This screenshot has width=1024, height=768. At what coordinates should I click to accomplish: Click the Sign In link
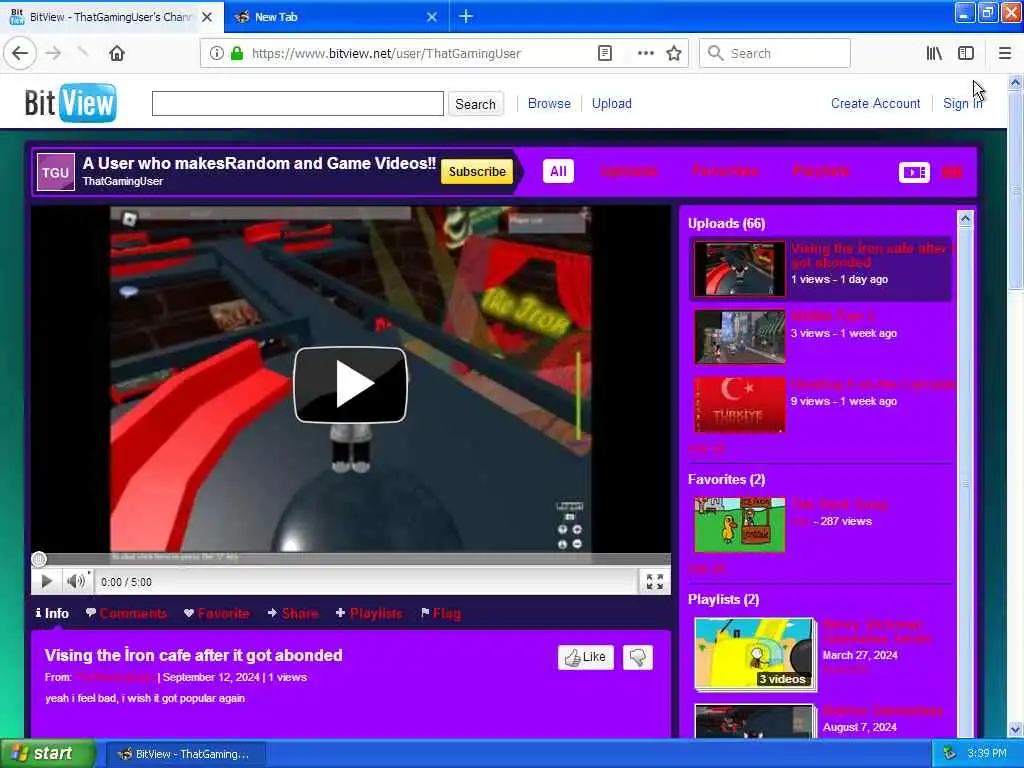click(x=962, y=103)
